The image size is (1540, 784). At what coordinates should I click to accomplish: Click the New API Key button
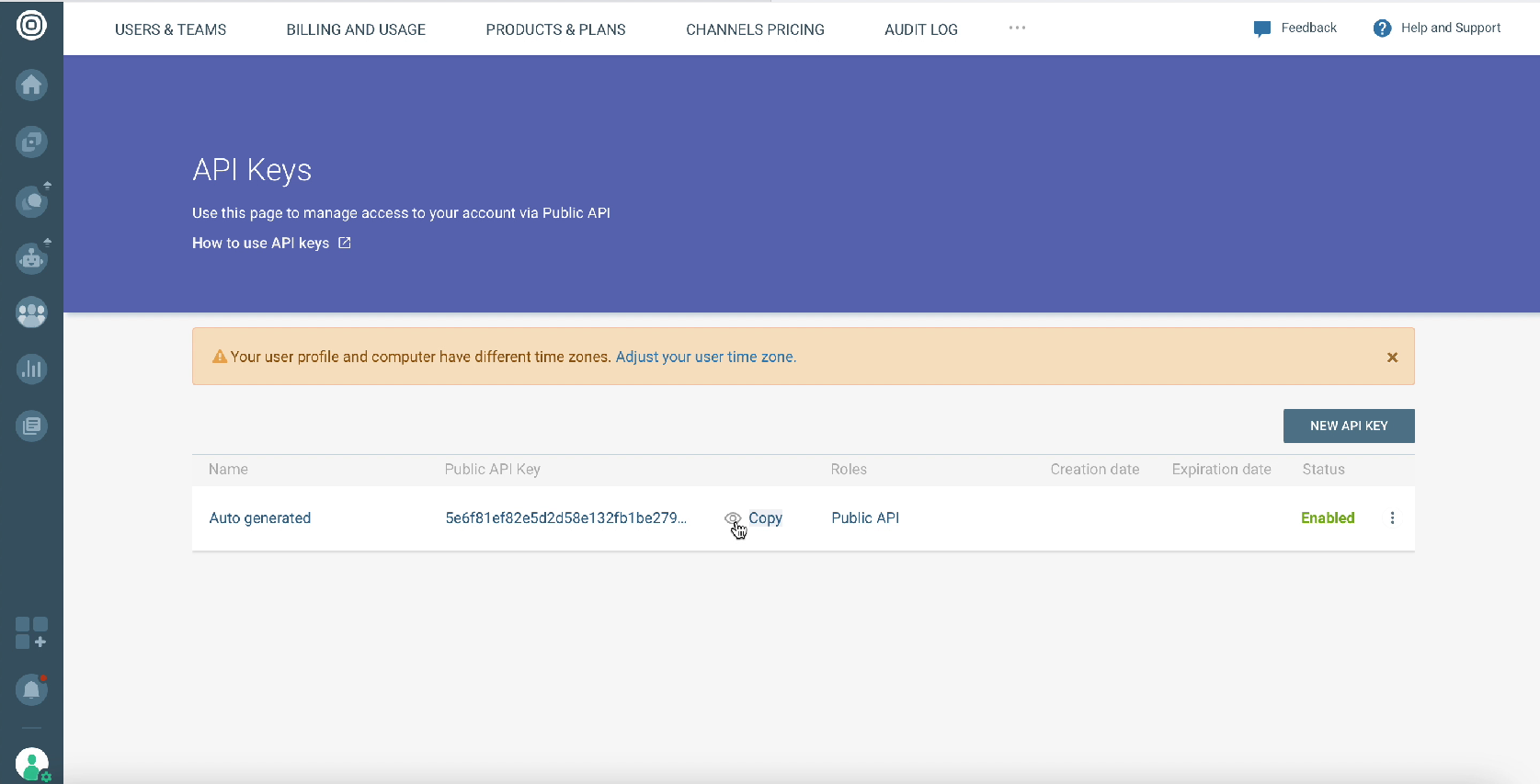pos(1349,426)
